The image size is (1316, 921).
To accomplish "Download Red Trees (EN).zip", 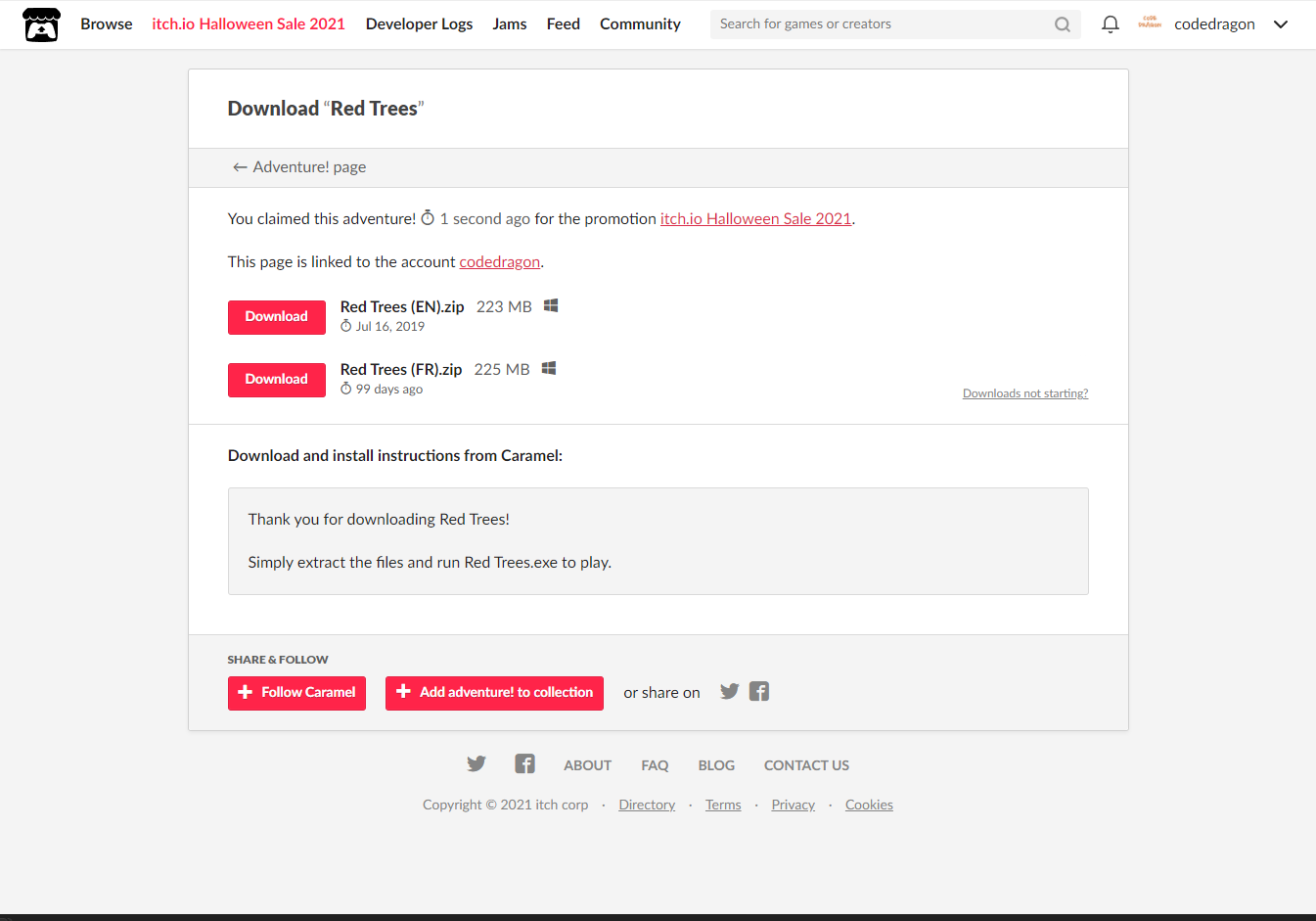I will 277,317.
